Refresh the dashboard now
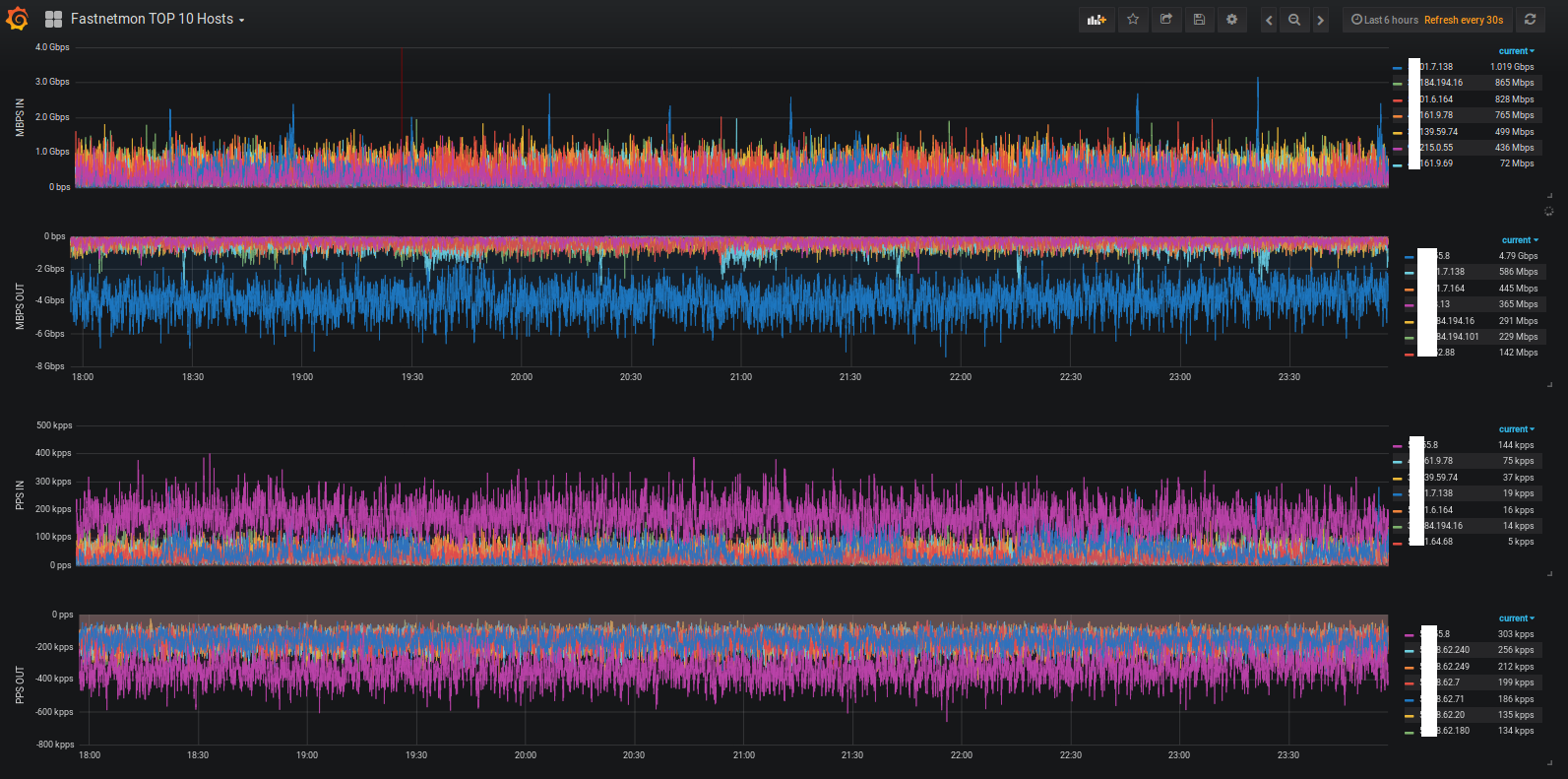The width and height of the screenshot is (1568, 779). click(1530, 20)
